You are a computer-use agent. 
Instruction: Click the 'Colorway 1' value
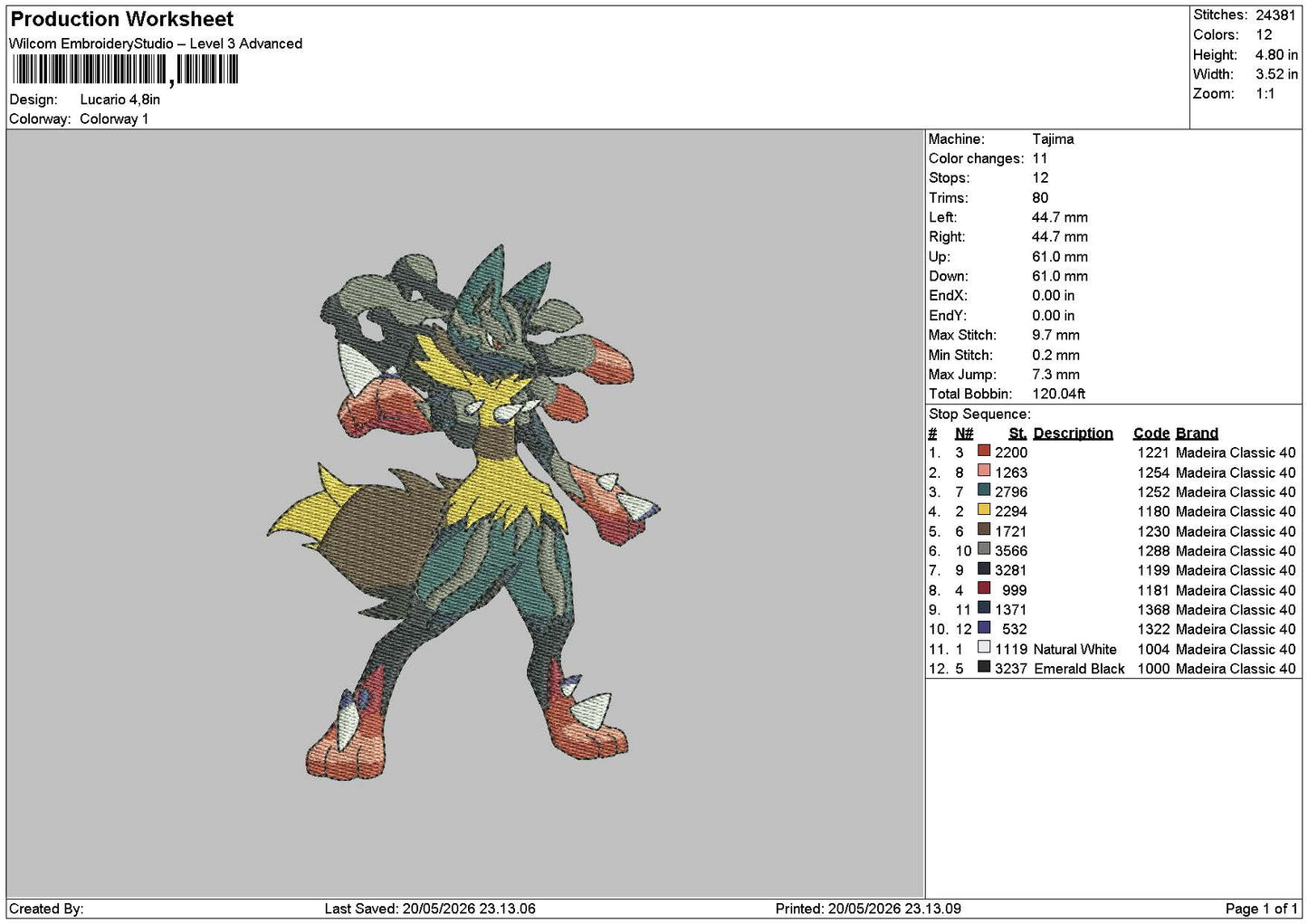click(x=114, y=119)
